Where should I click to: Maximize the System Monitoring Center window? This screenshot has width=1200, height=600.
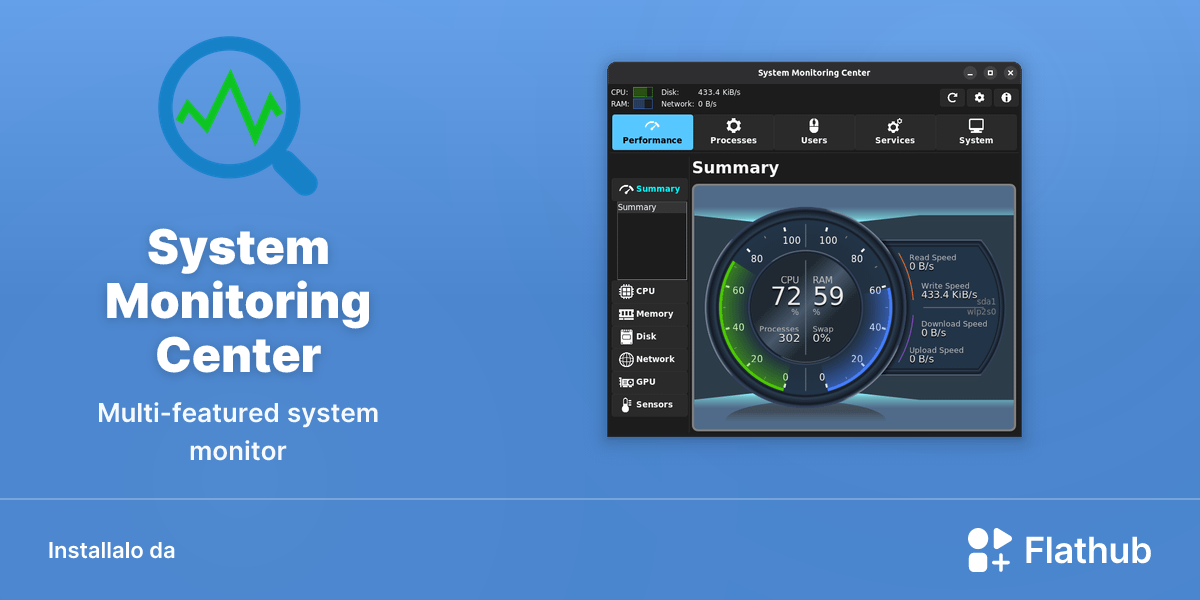990,73
